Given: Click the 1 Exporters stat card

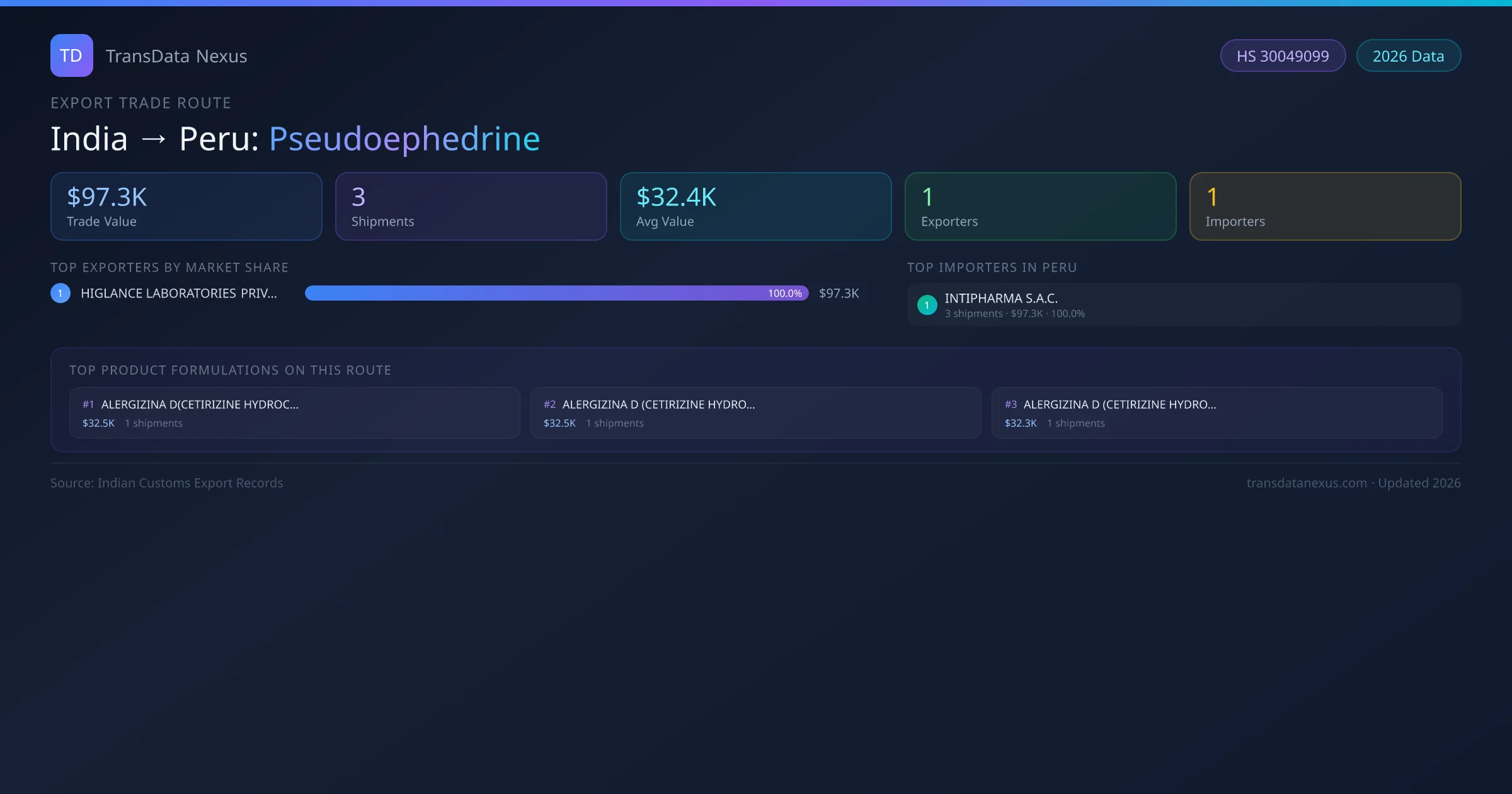Looking at the screenshot, I should pyautogui.click(x=1040, y=207).
